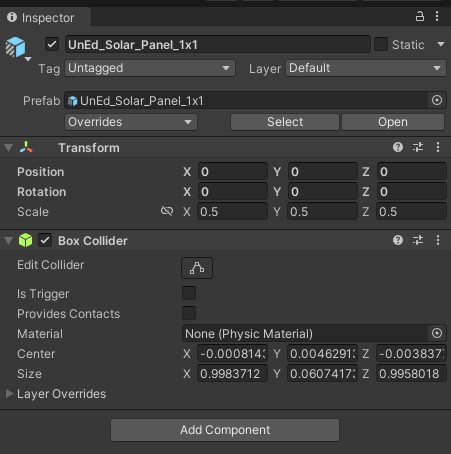
Task: Open the Inspector panel kebab menu
Action: click(x=437, y=16)
